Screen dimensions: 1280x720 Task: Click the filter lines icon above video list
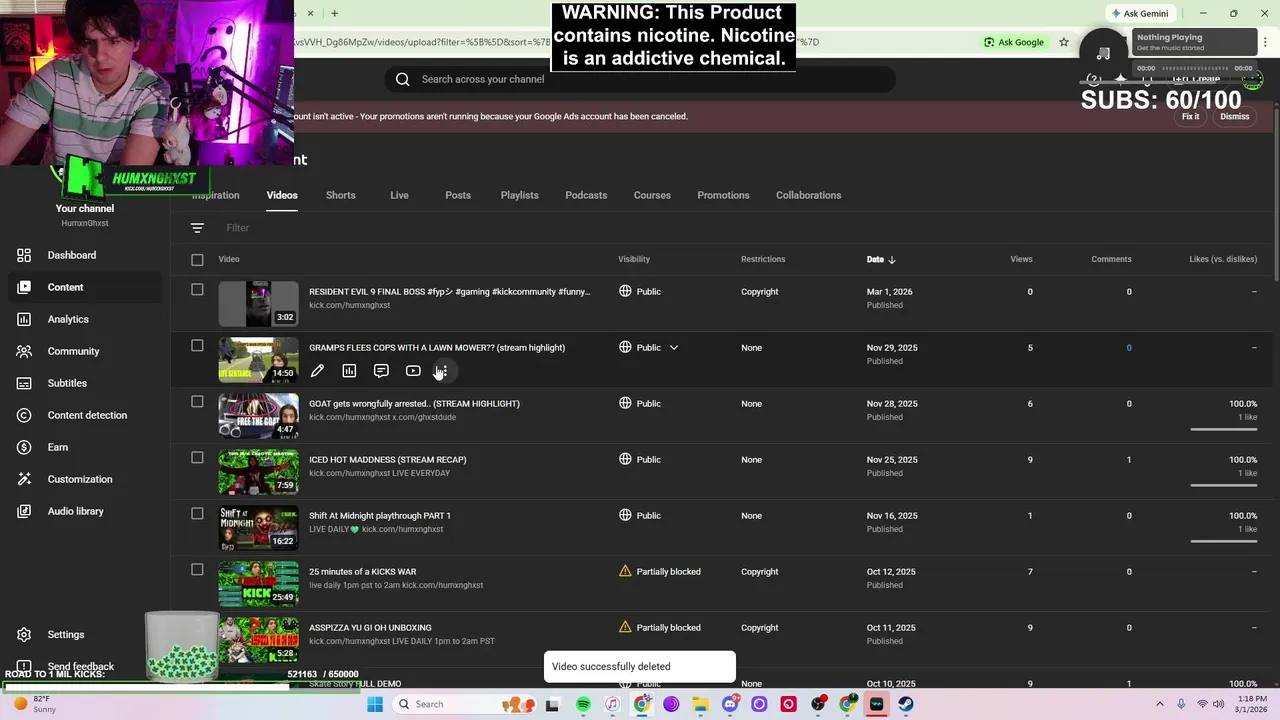(197, 228)
